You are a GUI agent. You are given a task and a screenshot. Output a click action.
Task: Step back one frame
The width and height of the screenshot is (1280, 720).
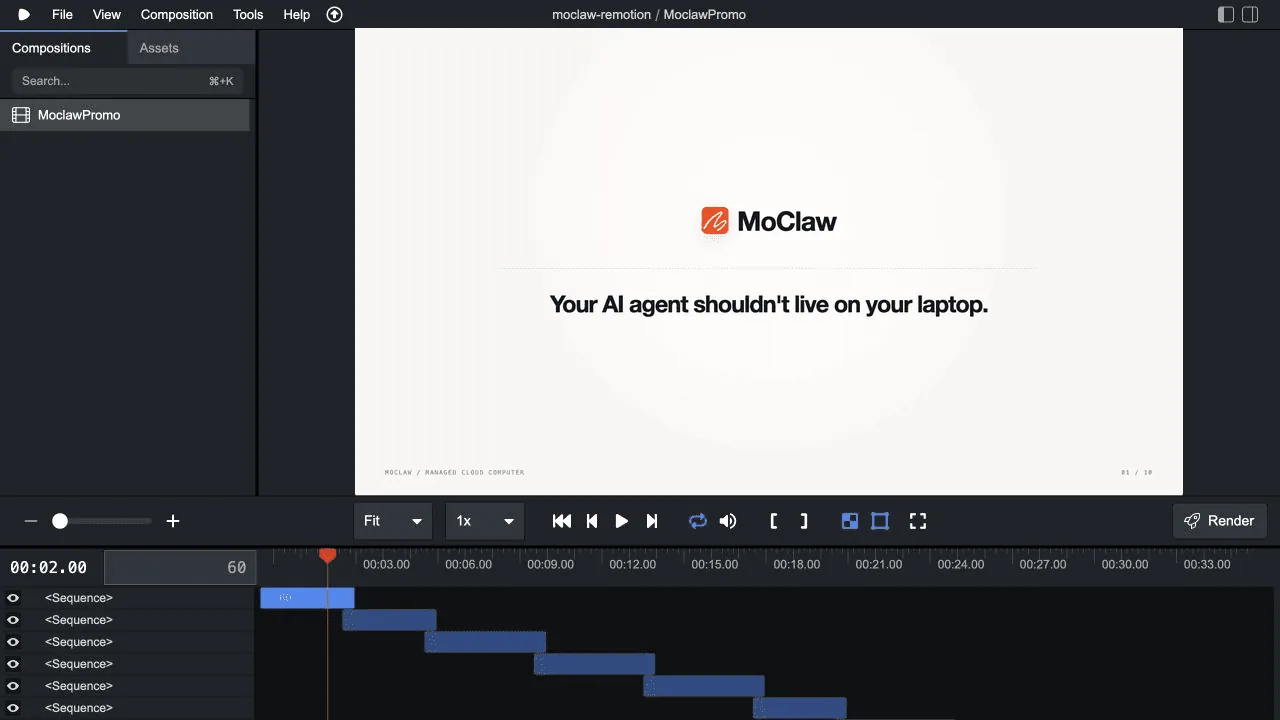pos(592,521)
